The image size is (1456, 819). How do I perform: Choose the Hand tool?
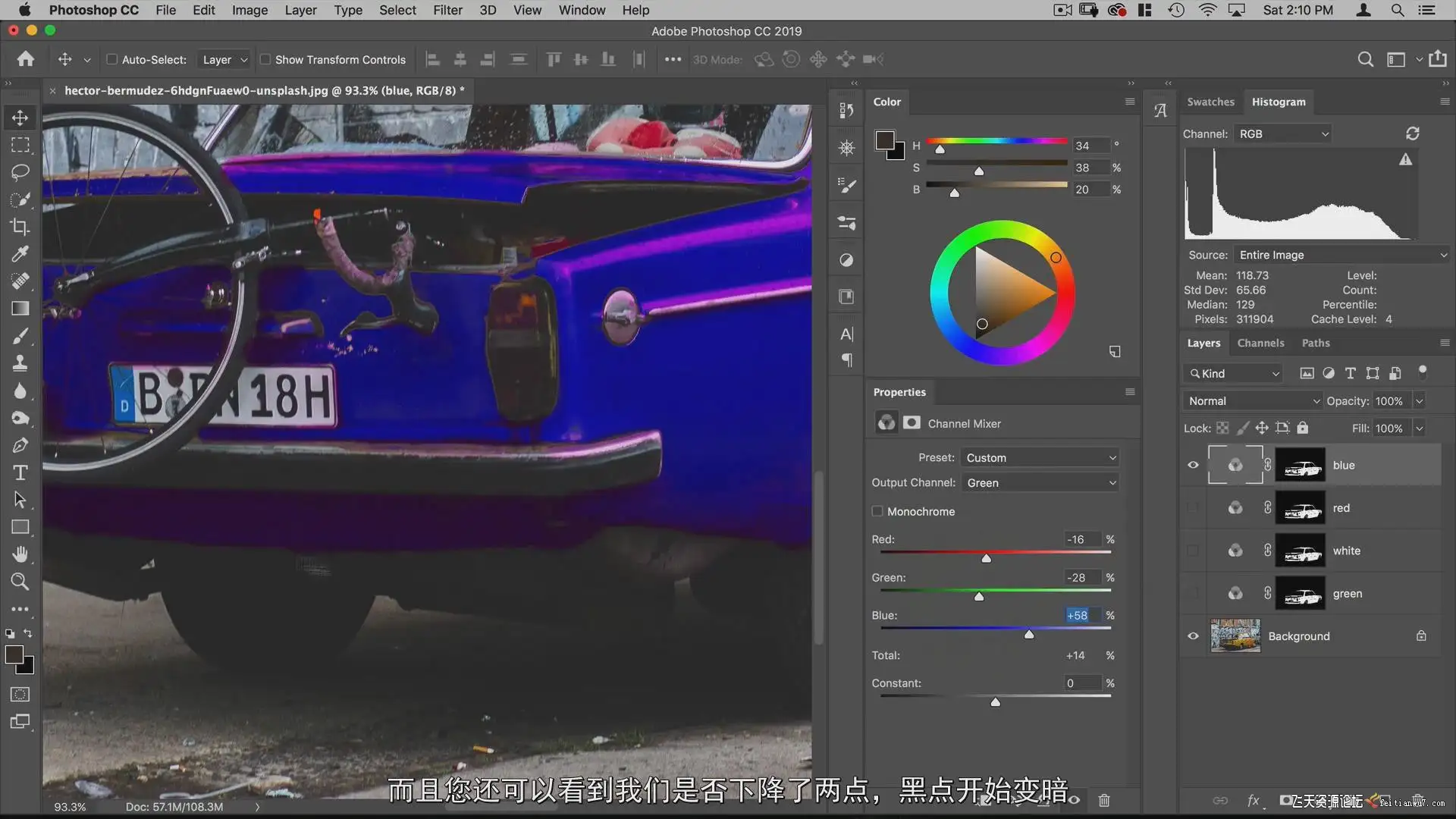pyautogui.click(x=20, y=554)
